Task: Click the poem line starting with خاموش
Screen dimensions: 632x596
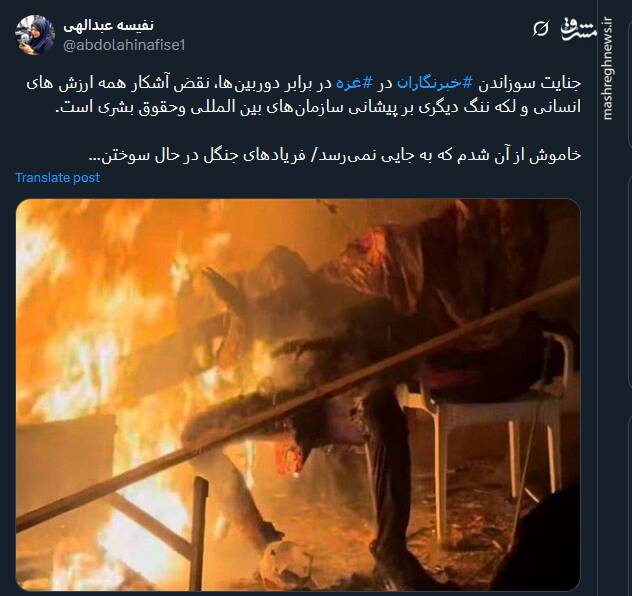Action: (335, 155)
